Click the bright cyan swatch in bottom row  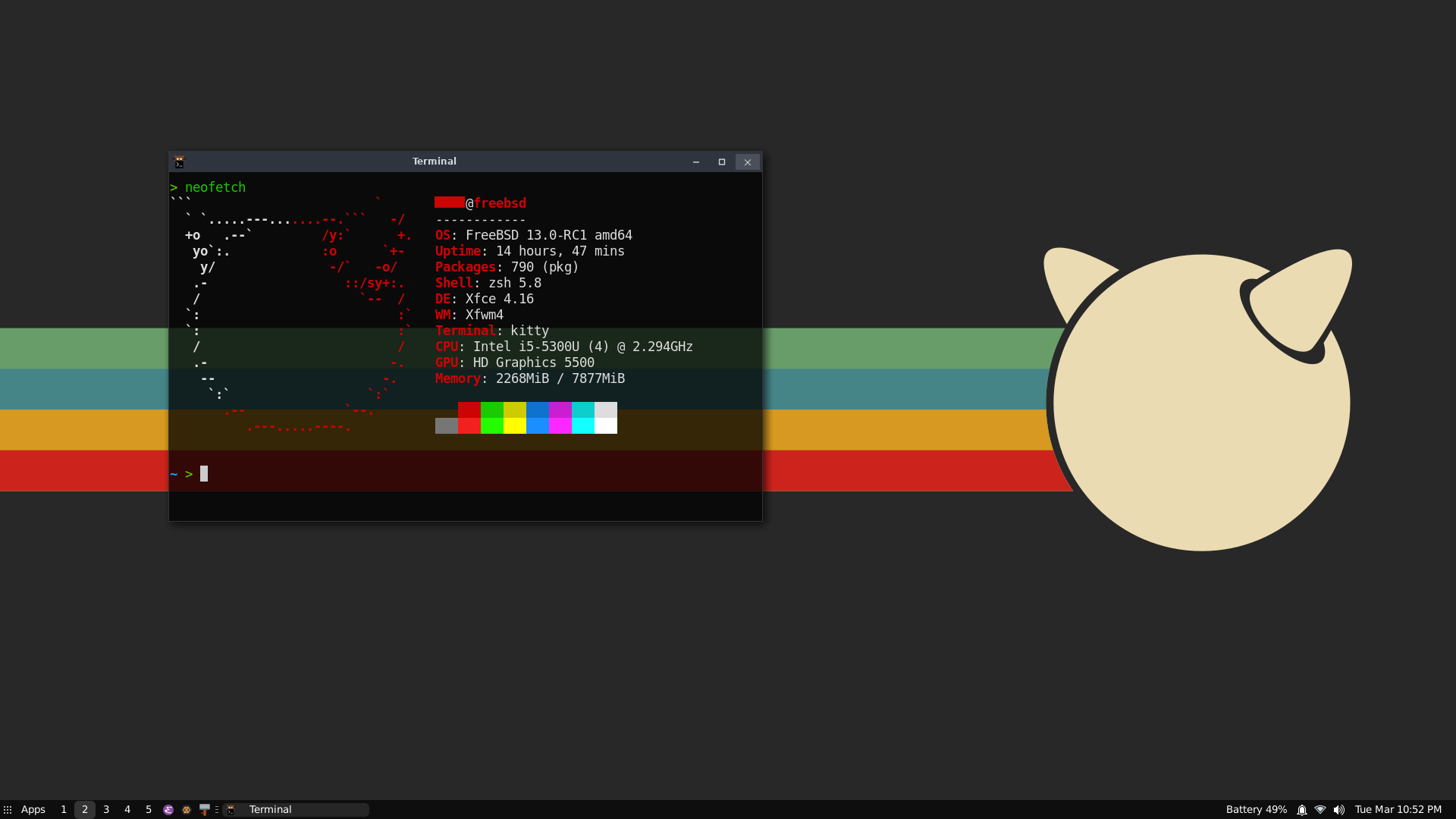click(x=583, y=425)
